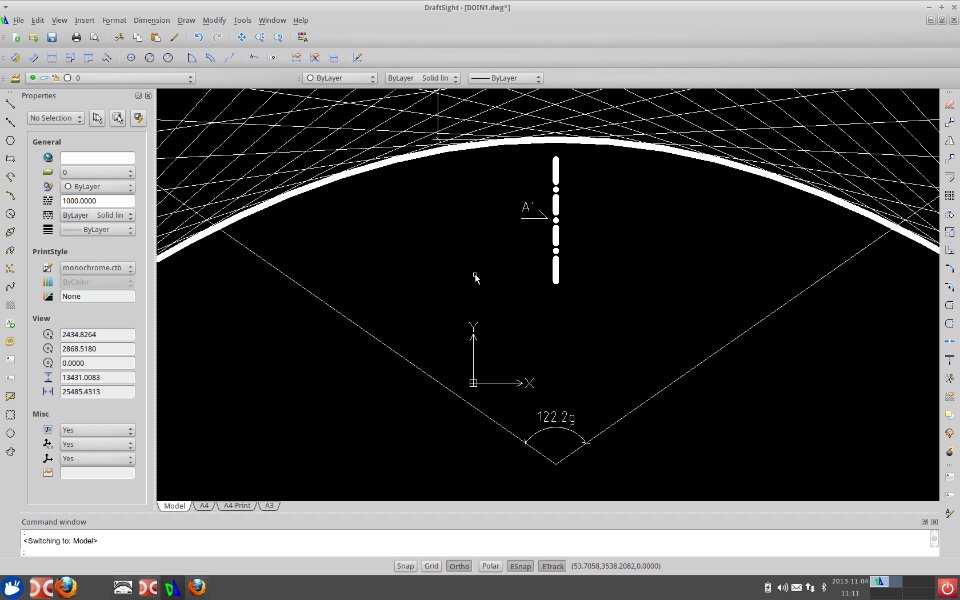The width and height of the screenshot is (960, 600).
Task: Open the ByLayer line color dropdown in toolbar
Action: [x=340, y=78]
